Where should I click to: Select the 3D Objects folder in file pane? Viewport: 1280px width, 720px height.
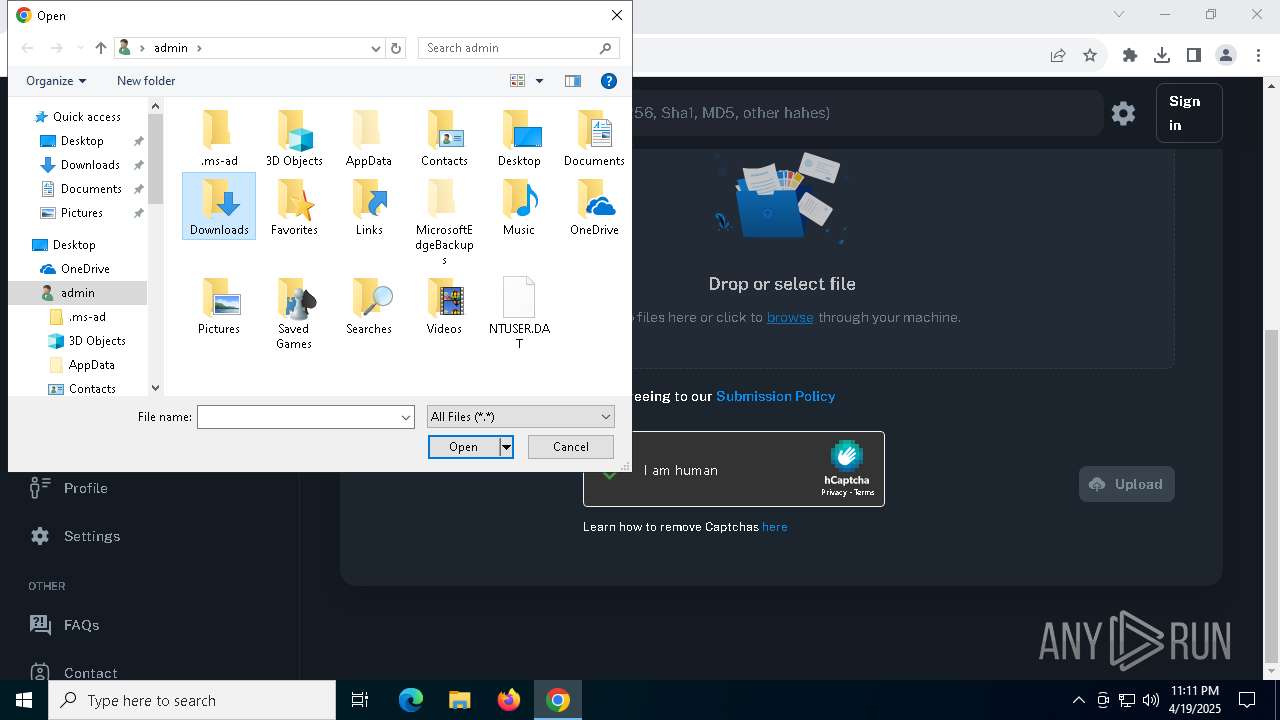294,138
